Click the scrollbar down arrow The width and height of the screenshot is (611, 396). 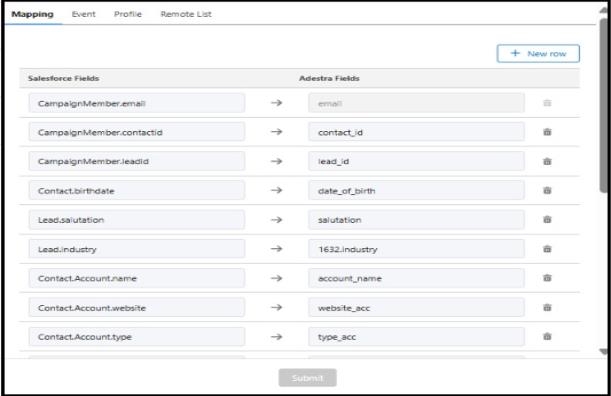[x=604, y=352]
